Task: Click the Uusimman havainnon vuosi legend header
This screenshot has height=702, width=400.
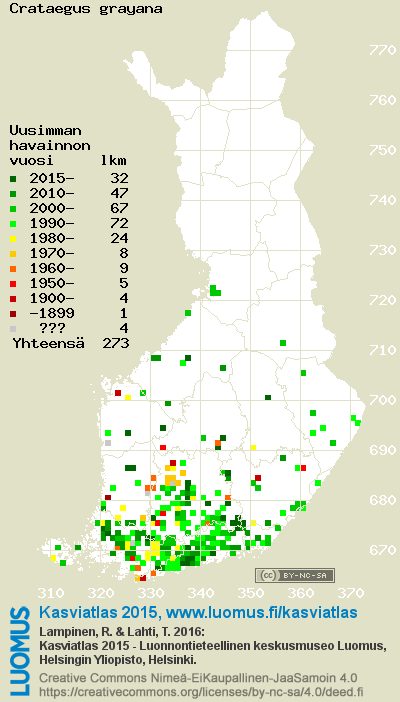Action: [50, 146]
